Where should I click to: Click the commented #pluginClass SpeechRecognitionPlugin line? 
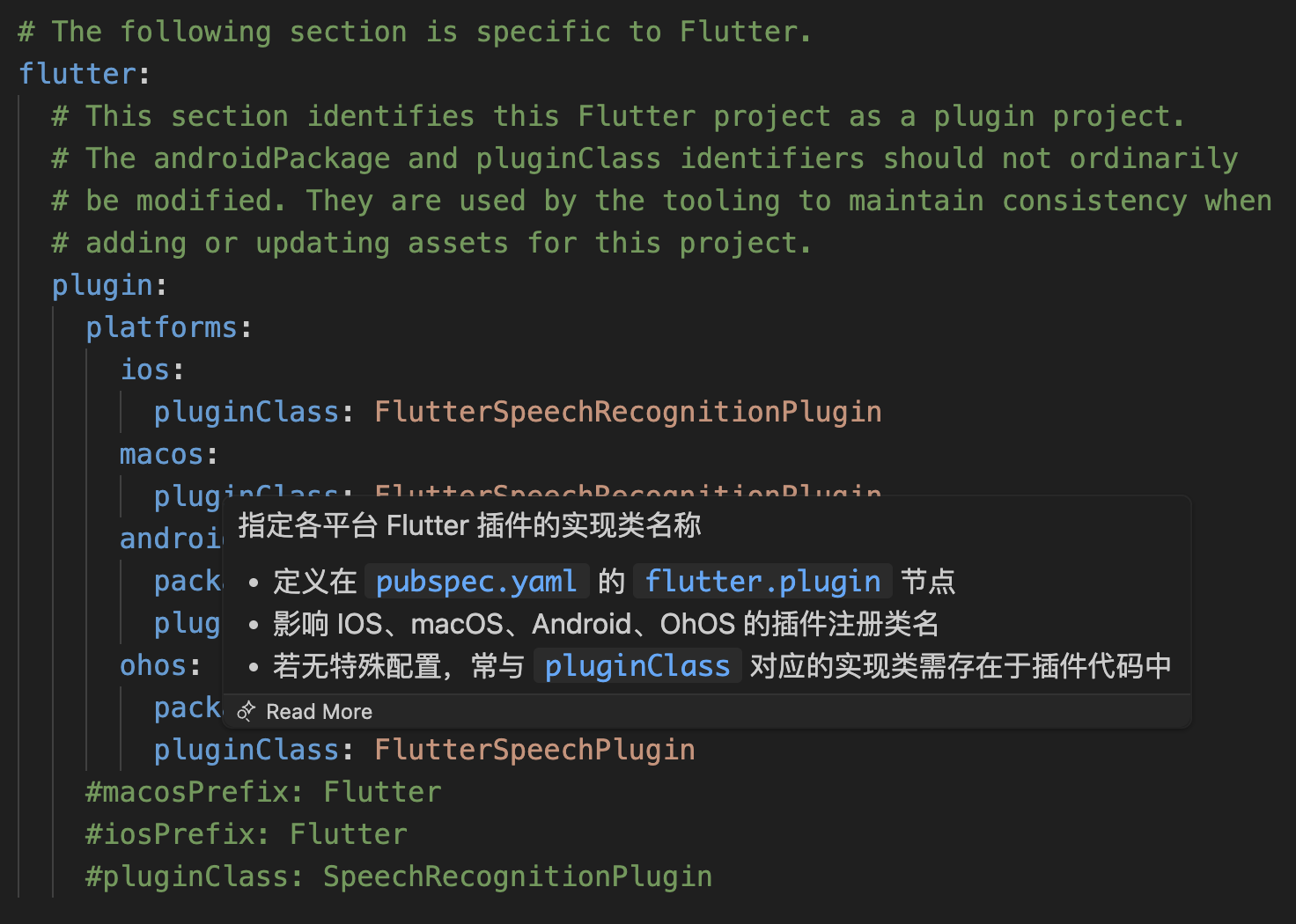(399, 876)
